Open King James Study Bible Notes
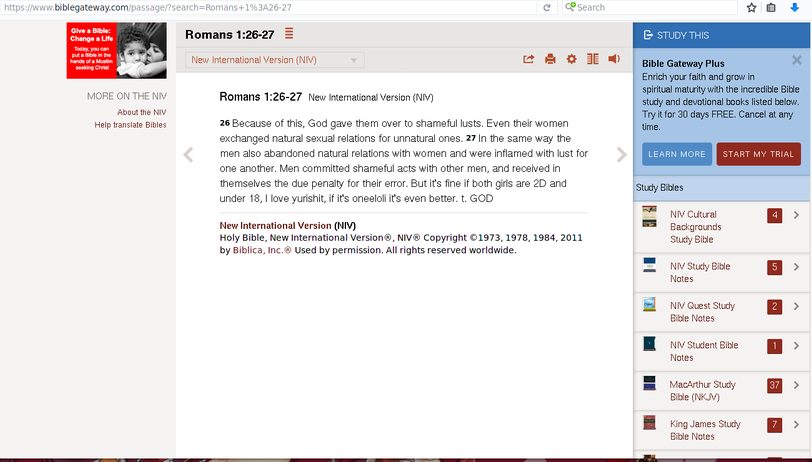Screen dimensions: 812x462 pos(705,430)
